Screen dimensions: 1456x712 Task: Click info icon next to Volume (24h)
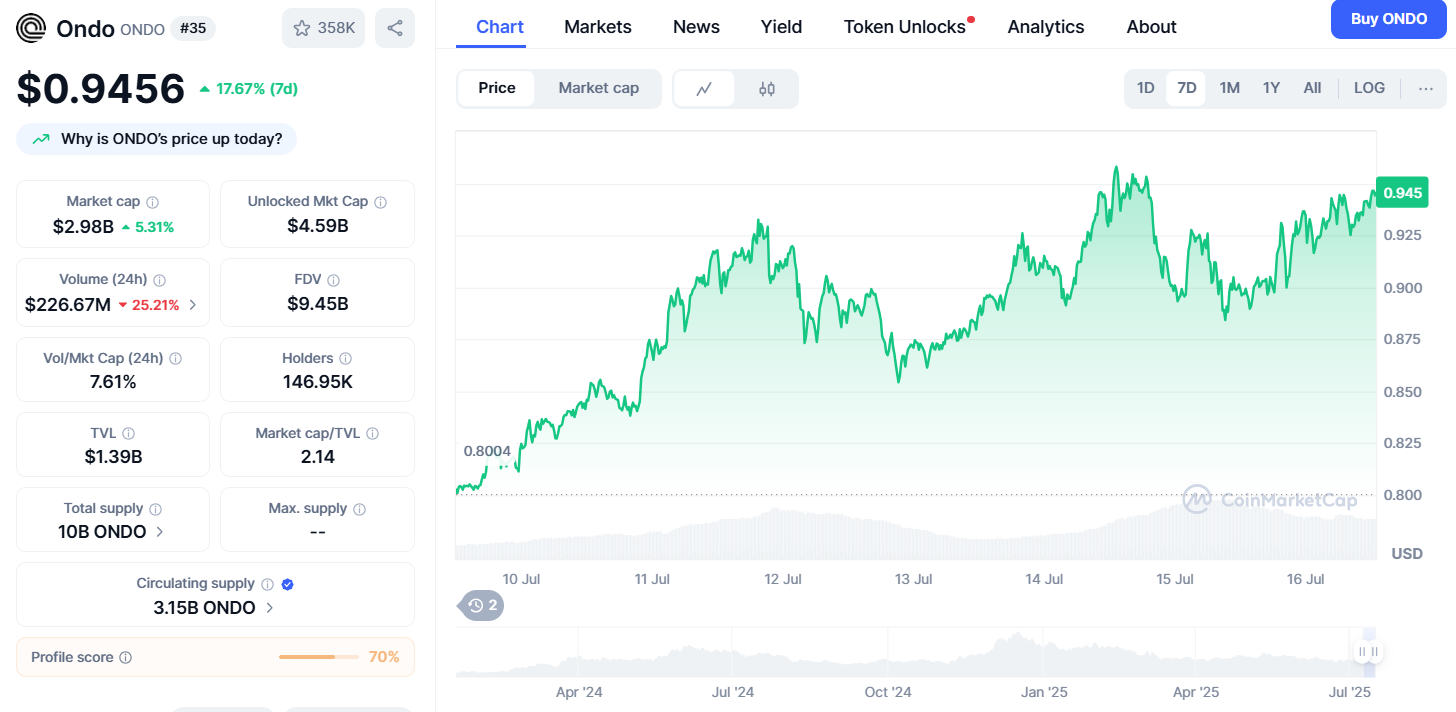tap(160, 280)
